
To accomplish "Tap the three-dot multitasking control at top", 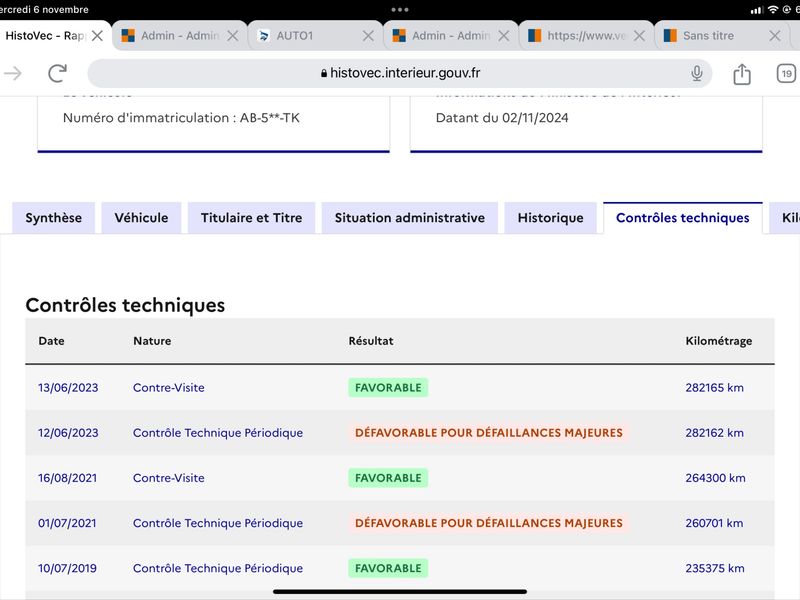I will 400,10.
